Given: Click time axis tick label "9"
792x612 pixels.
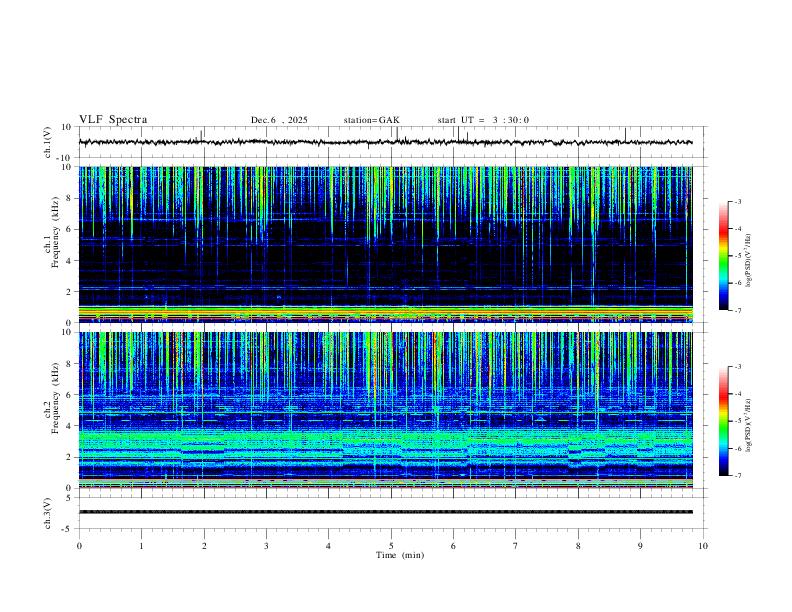Looking at the screenshot, I should click(x=640, y=546).
